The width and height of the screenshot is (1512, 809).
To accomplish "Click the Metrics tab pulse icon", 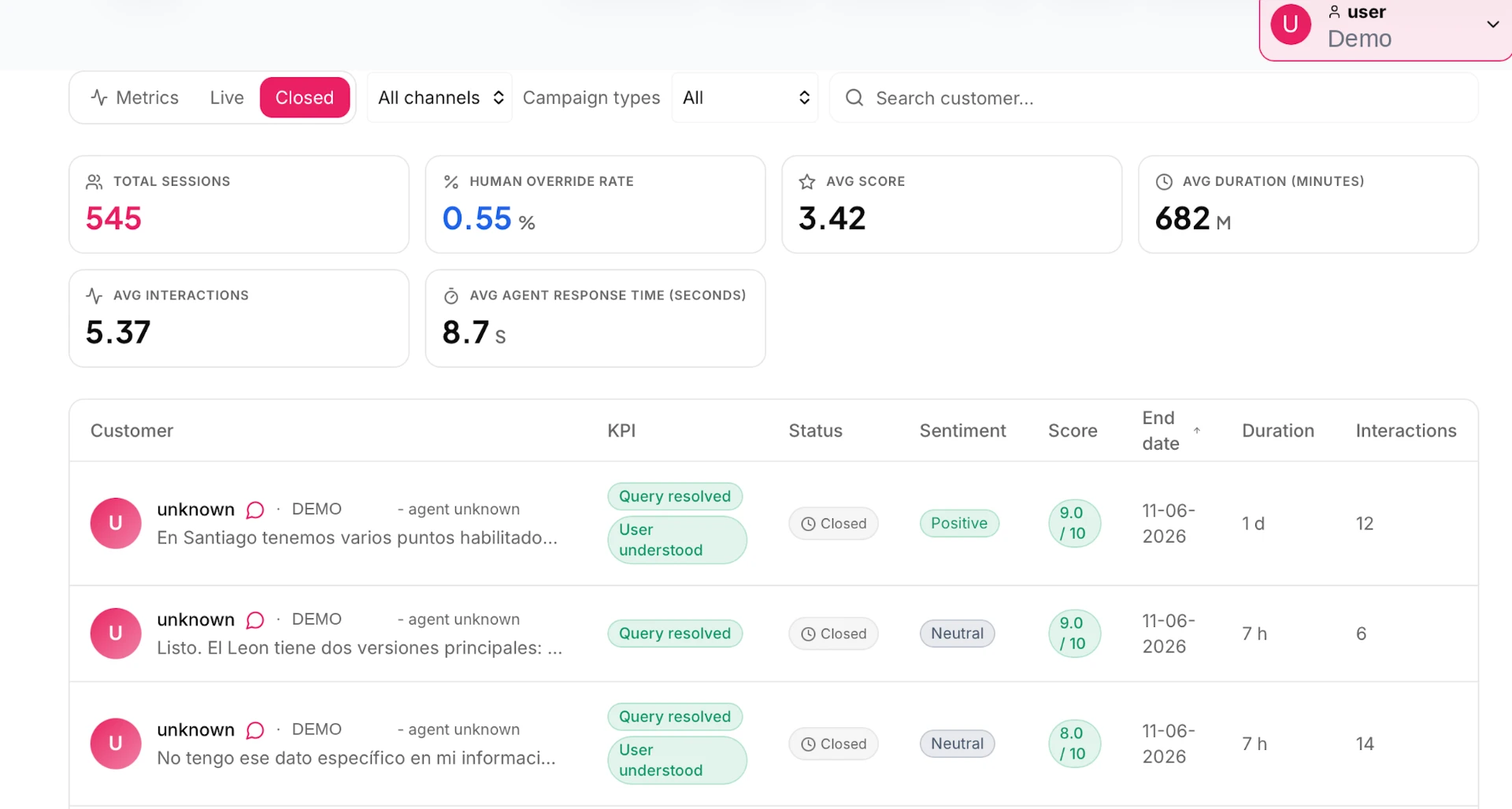I will click(99, 98).
